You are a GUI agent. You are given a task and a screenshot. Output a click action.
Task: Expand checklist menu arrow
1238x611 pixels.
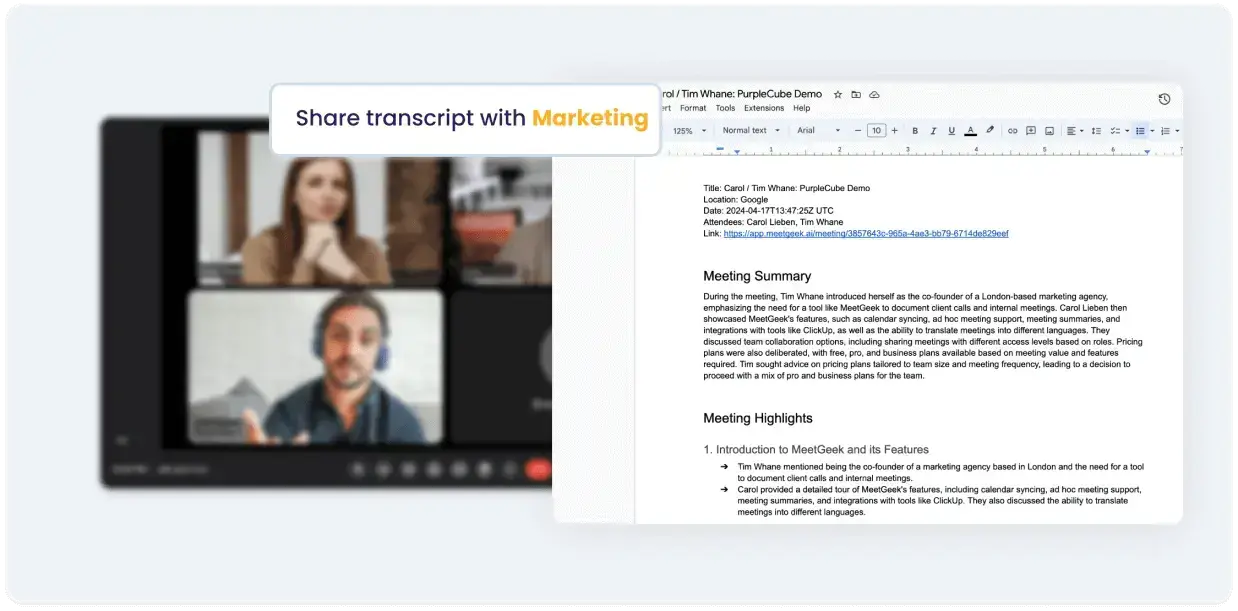[1127, 130]
